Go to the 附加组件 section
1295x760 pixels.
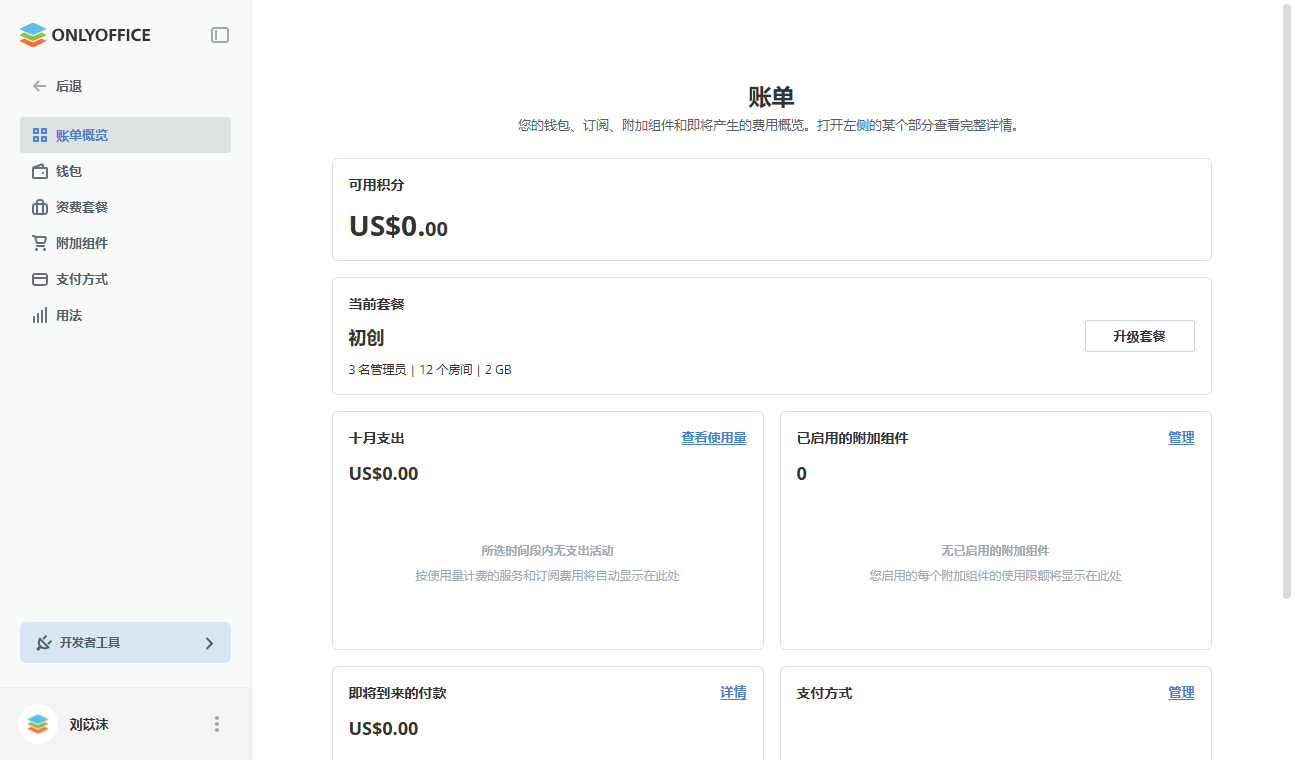click(x=125, y=243)
